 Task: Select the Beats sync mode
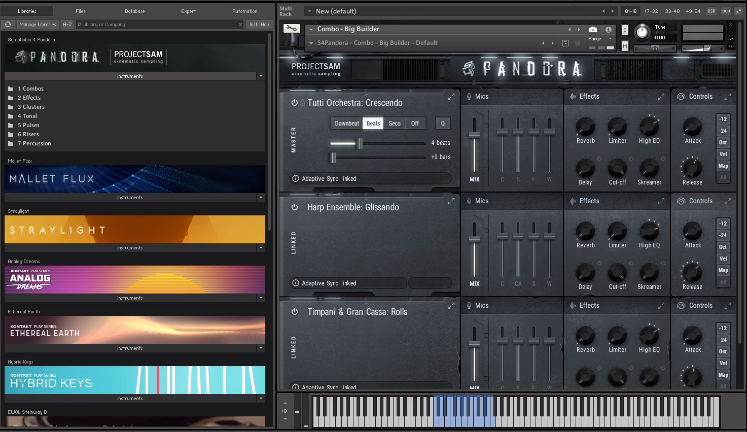point(373,123)
